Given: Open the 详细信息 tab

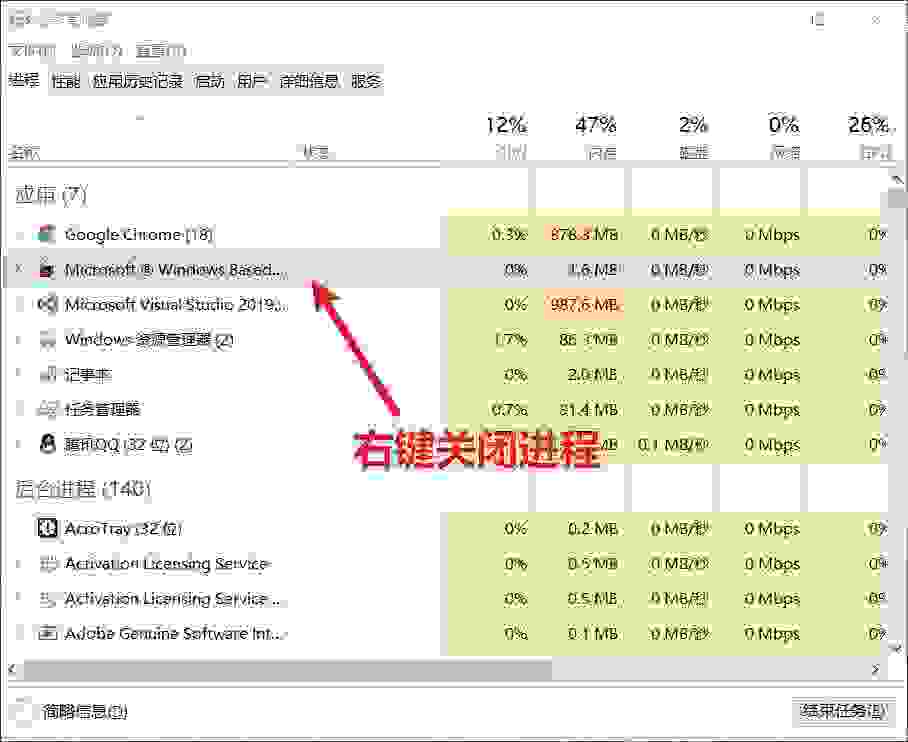Looking at the screenshot, I should click(309, 82).
